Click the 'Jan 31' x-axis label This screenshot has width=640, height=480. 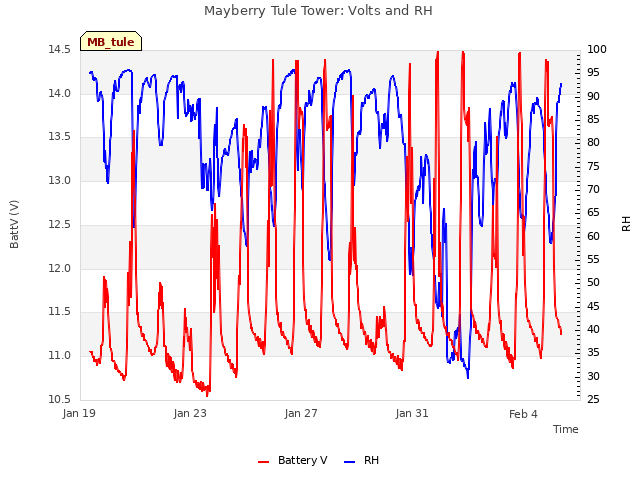point(412,413)
